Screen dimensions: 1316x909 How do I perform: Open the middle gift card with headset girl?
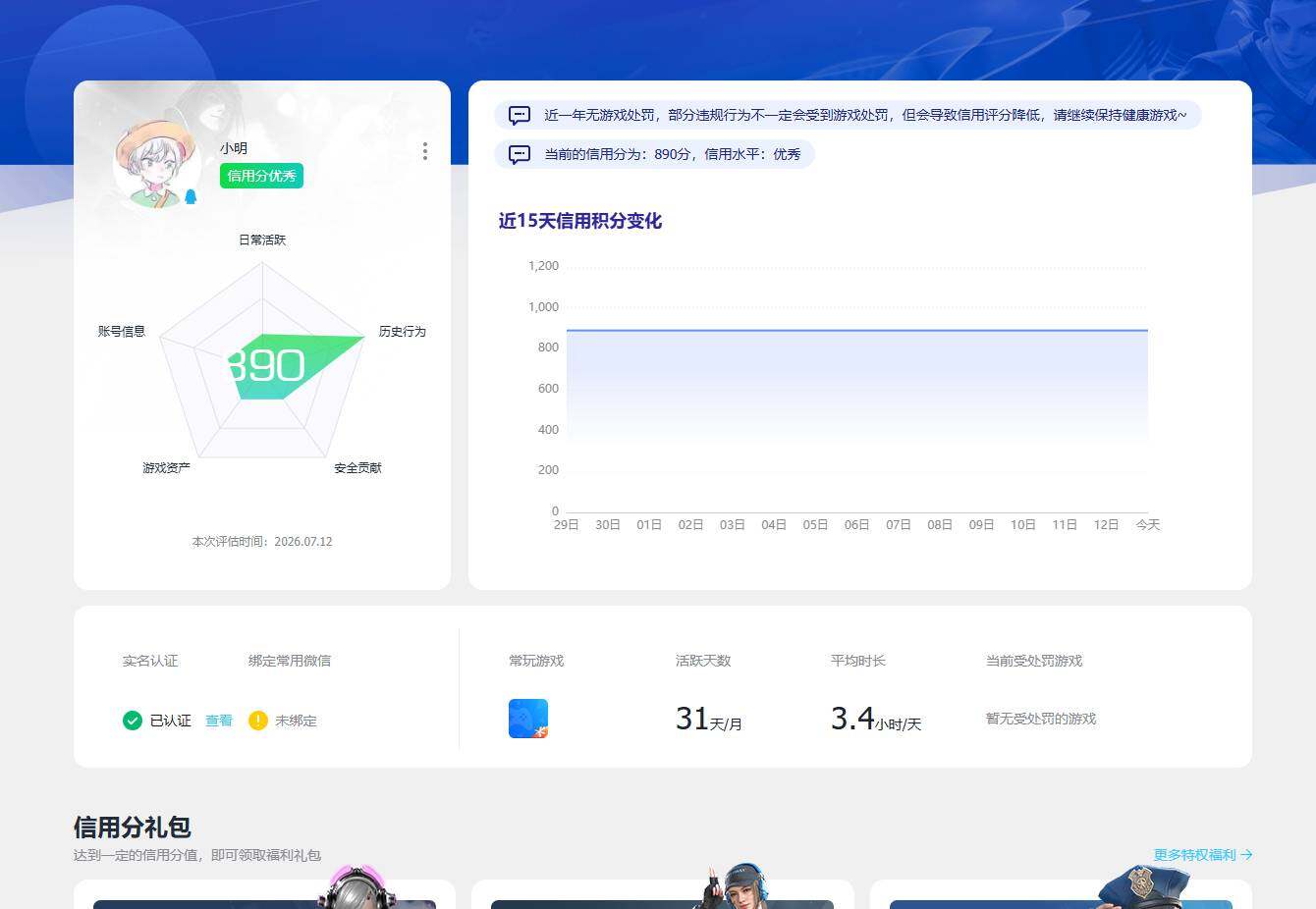(x=663, y=893)
